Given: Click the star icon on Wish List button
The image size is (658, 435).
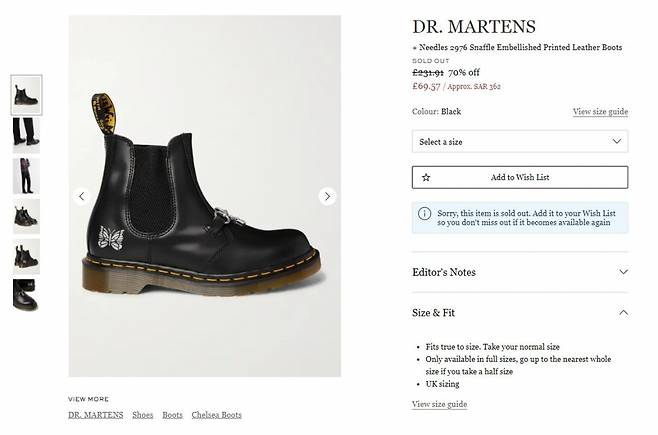Looking at the screenshot, I should pos(426,177).
